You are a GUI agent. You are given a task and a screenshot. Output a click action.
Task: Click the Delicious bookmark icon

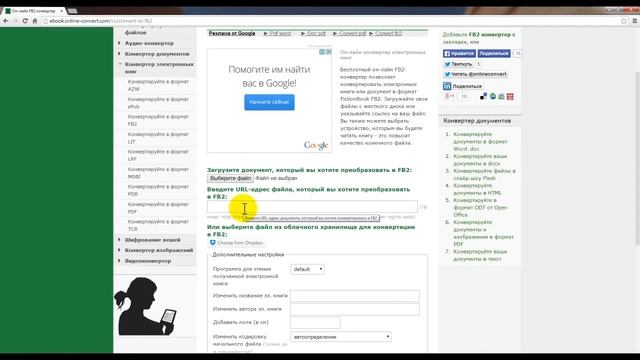pyautogui.click(x=483, y=96)
